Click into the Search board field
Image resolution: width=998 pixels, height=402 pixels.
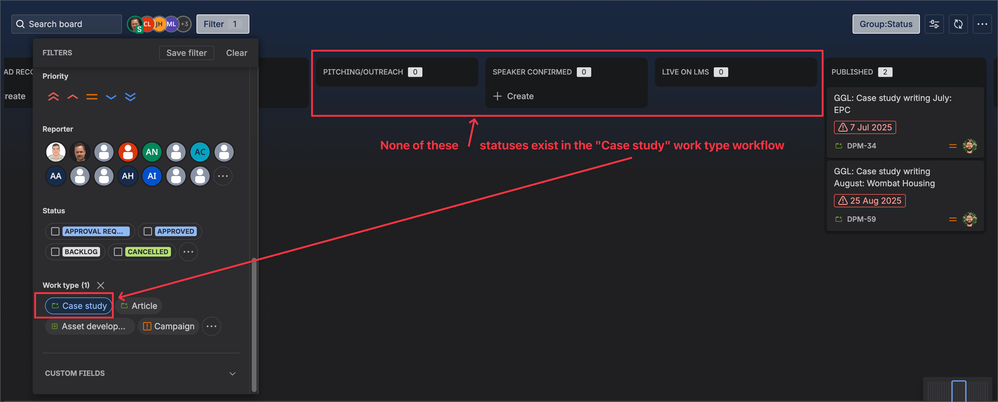pyautogui.click(x=66, y=24)
